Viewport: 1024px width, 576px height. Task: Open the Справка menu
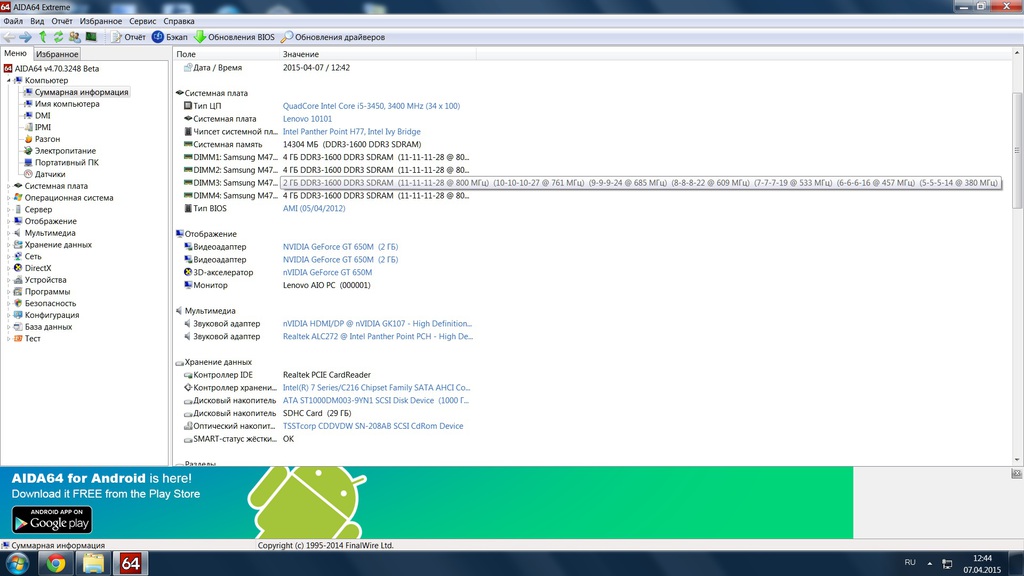click(x=179, y=21)
